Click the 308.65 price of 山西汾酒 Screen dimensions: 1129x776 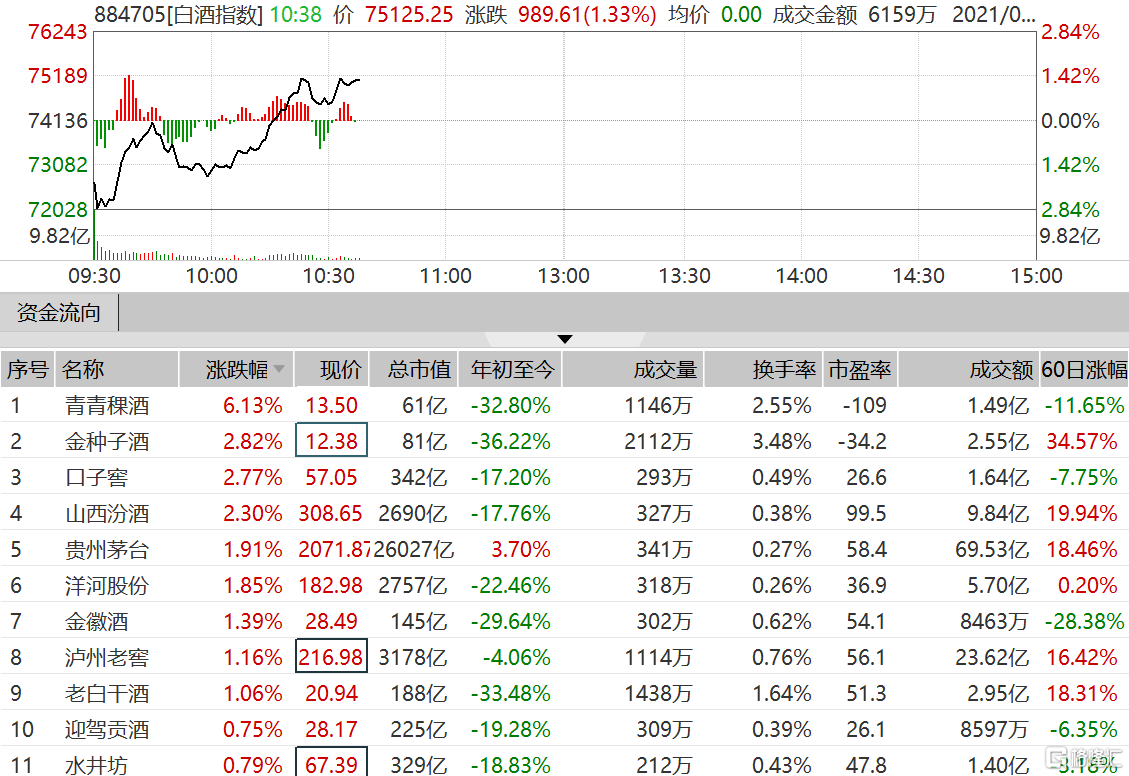click(x=330, y=513)
